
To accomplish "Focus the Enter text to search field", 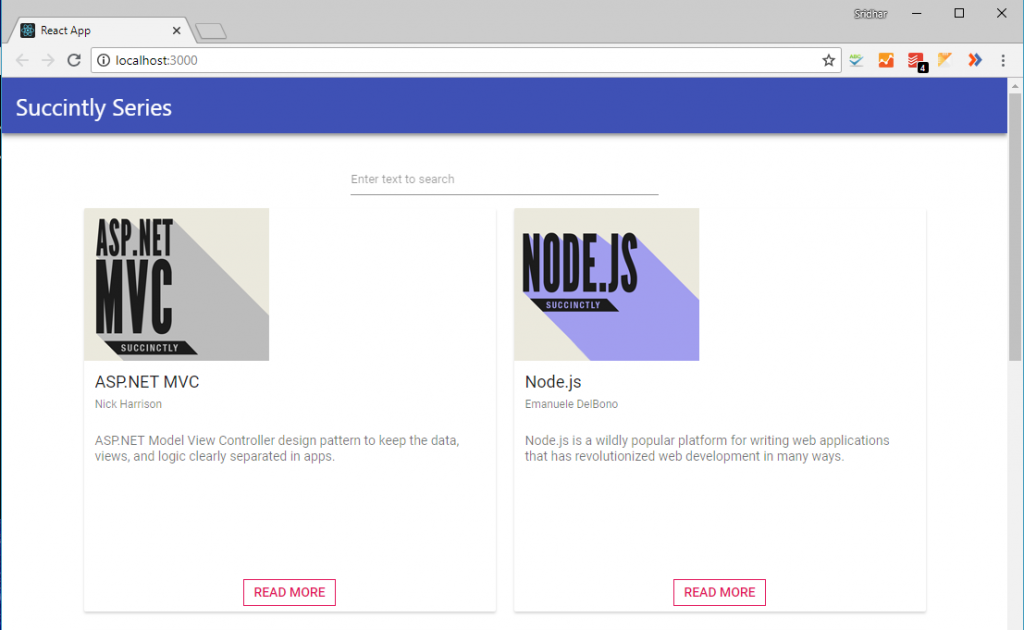I will [x=504, y=180].
